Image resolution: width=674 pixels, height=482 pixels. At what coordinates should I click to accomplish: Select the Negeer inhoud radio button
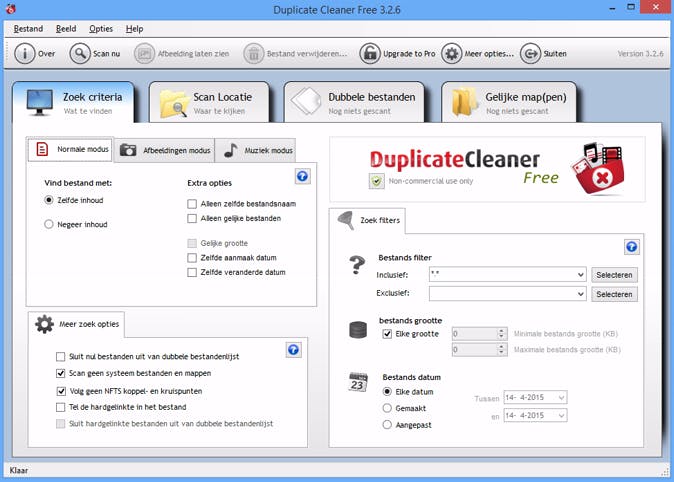pyautogui.click(x=49, y=224)
